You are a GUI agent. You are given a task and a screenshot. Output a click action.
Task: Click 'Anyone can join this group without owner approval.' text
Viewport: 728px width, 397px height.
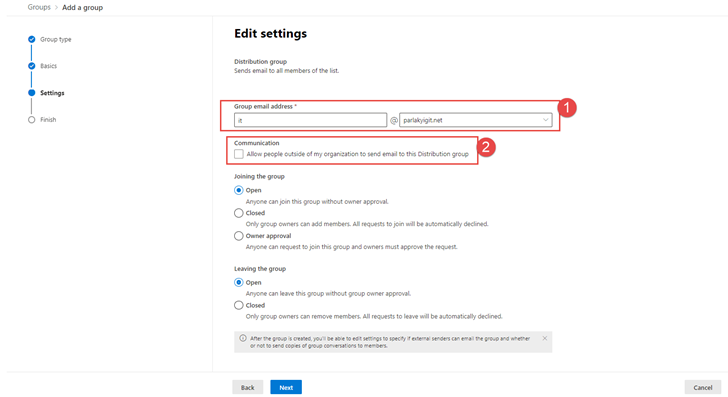[x=317, y=202]
